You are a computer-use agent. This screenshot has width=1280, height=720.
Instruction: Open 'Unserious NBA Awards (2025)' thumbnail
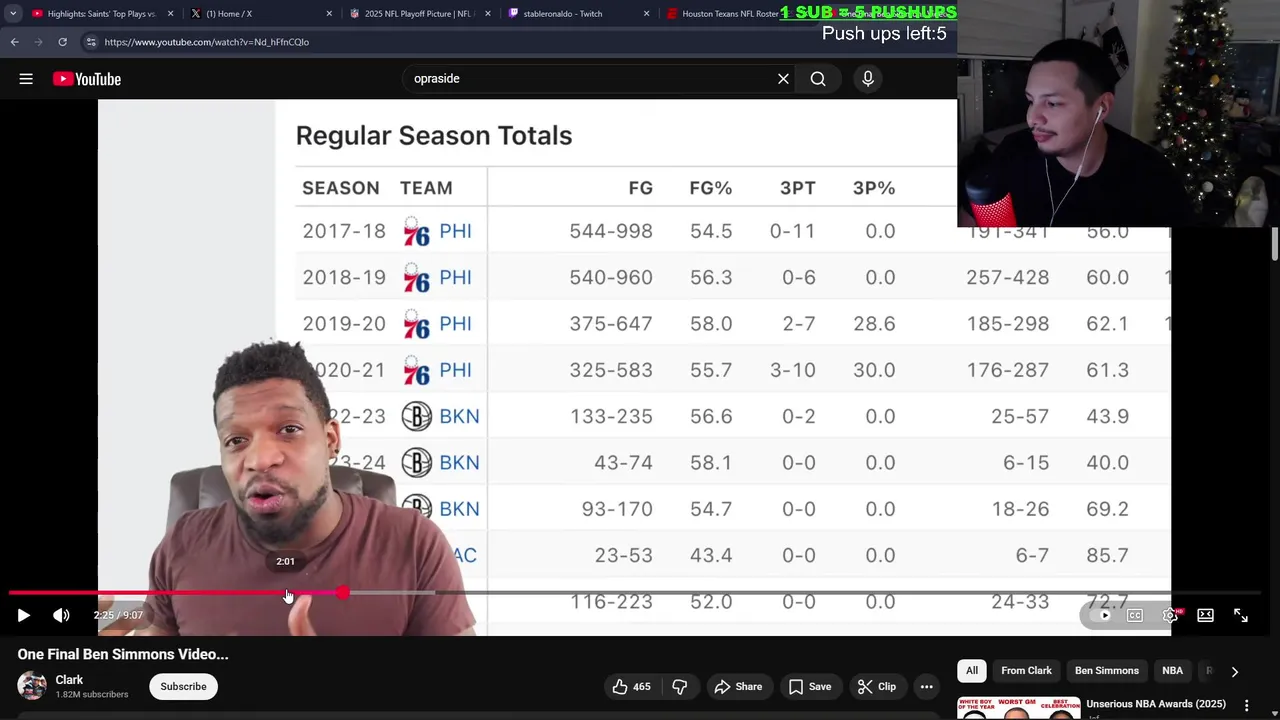point(1018,708)
